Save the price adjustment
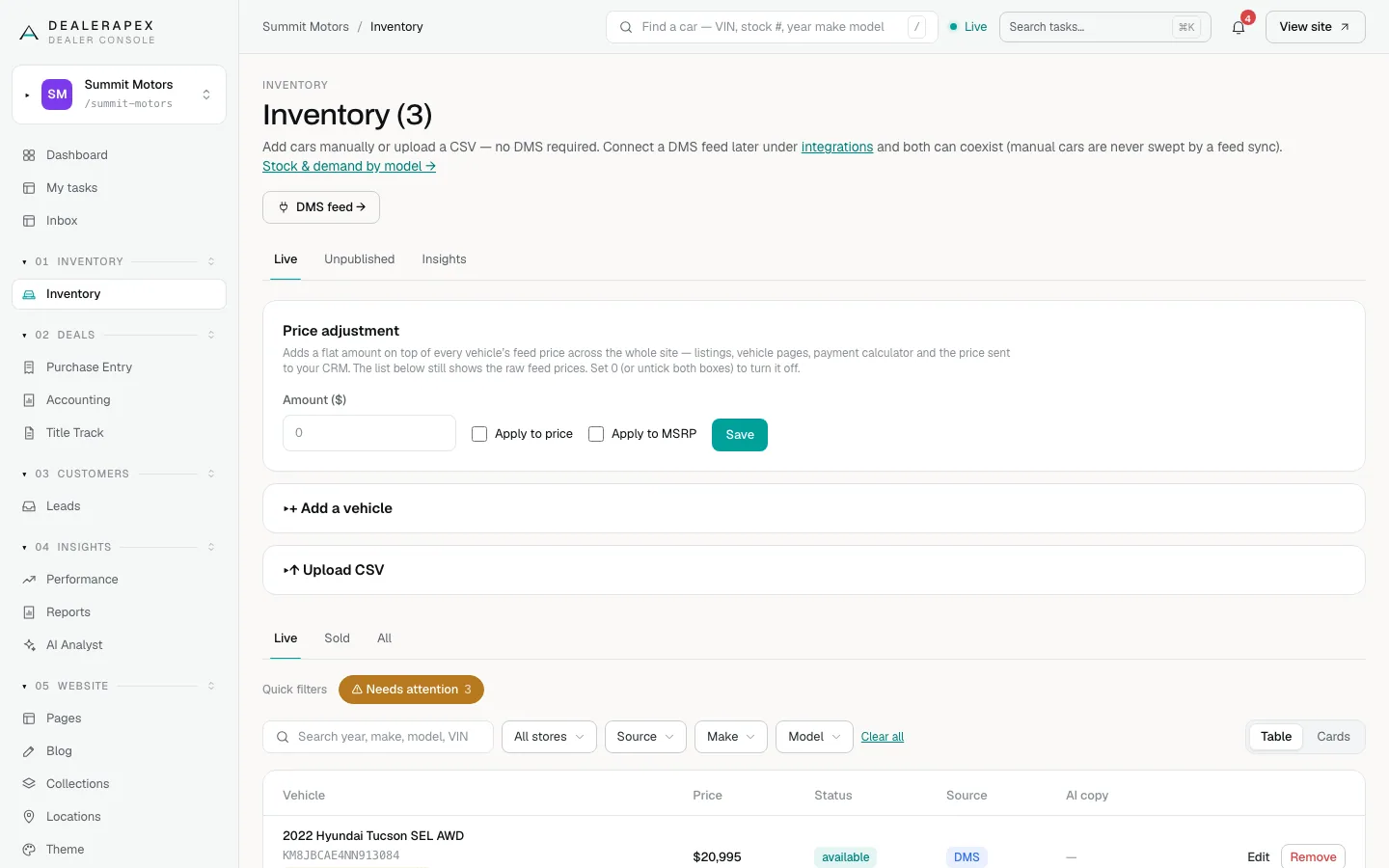The width and height of the screenshot is (1389, 868). tap(740, 435)
